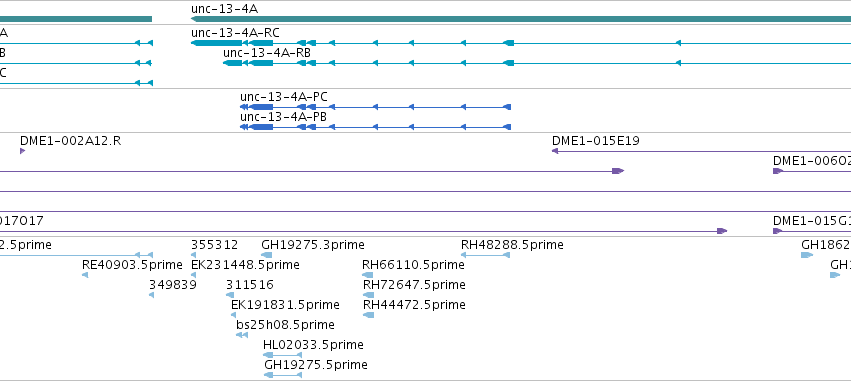Select the GH19275.5prime label
Image resolution: width=851 pixels, height=381 pixels.
point(315,365)
